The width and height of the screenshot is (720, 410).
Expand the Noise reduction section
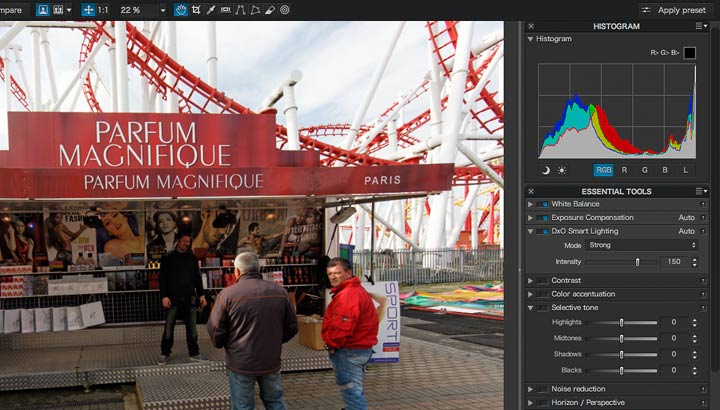[530, 389]
